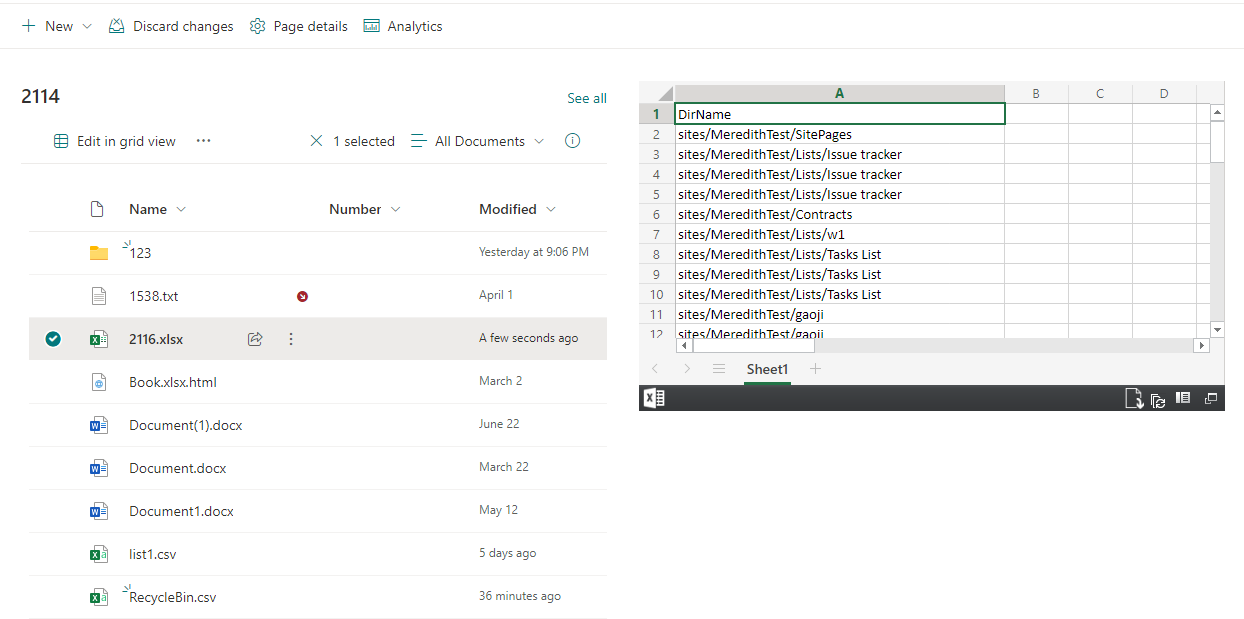Click the add new sheet plus icon
This screenshot has width=1244, height=619.
click(x=815, y=369)
